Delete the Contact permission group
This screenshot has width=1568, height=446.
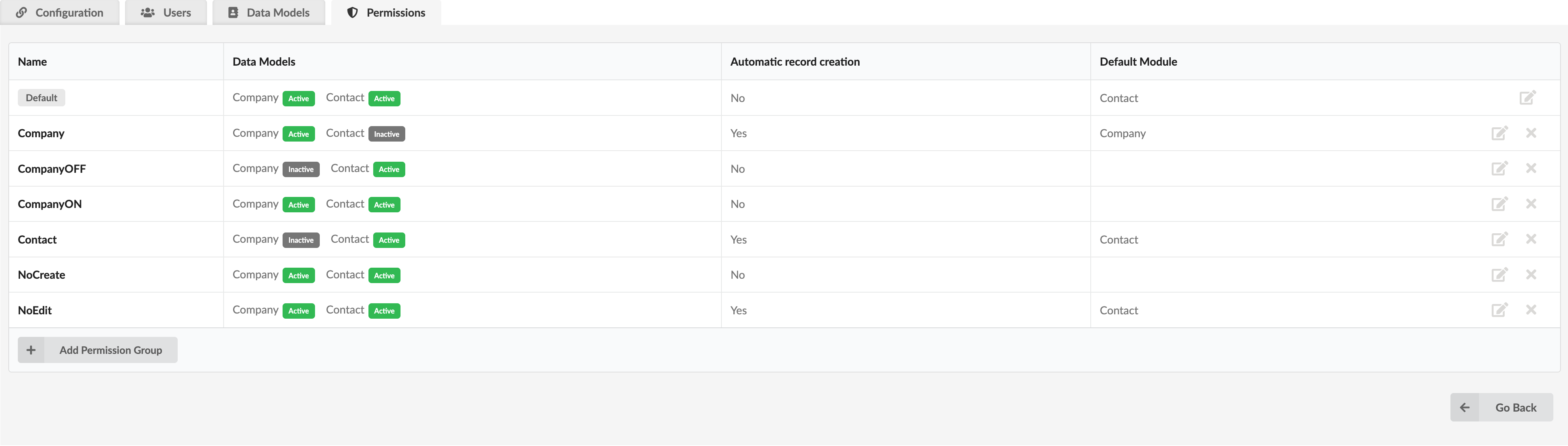[x=1531, y=239]
